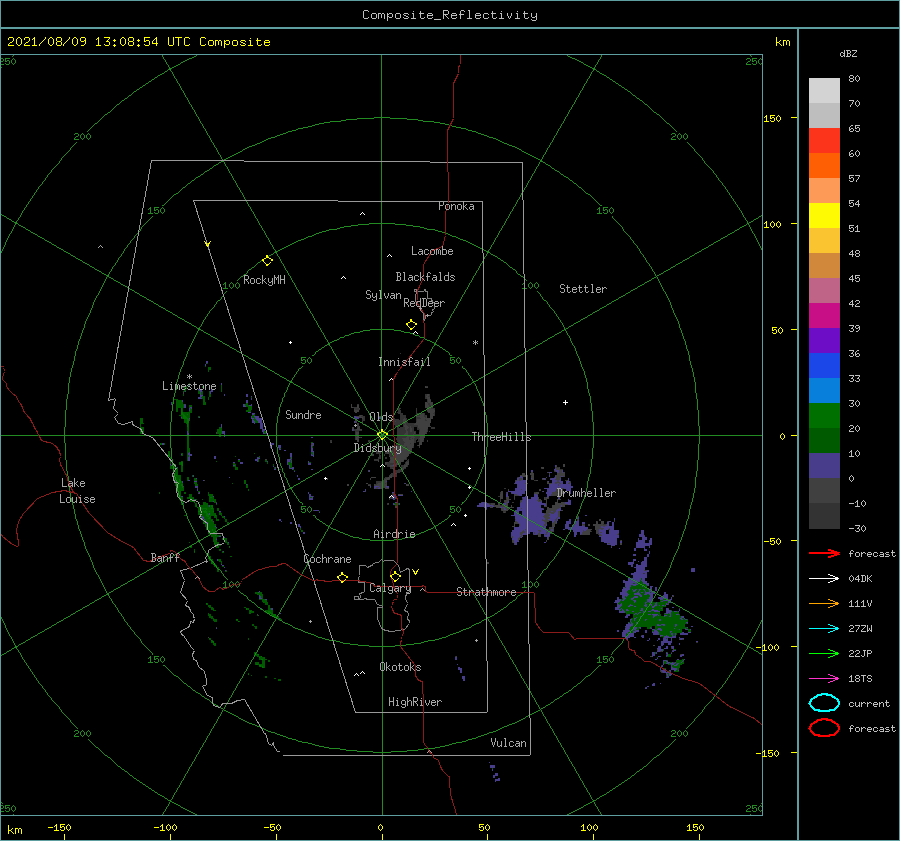Click the magenta 18TS arrow icon
Image resolution: width=900 pixels, height=841 pixels.
[x=824, y=679]
